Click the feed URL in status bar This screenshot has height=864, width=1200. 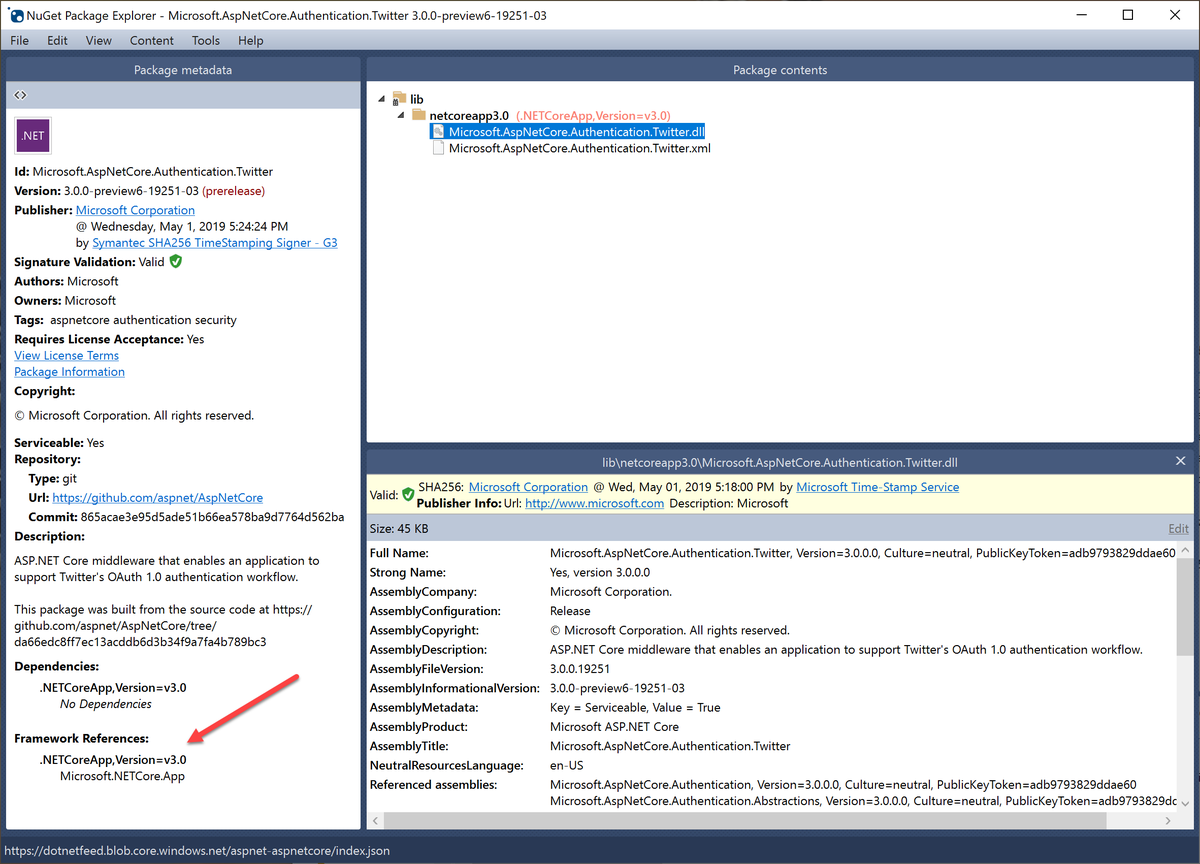point(197,851)
